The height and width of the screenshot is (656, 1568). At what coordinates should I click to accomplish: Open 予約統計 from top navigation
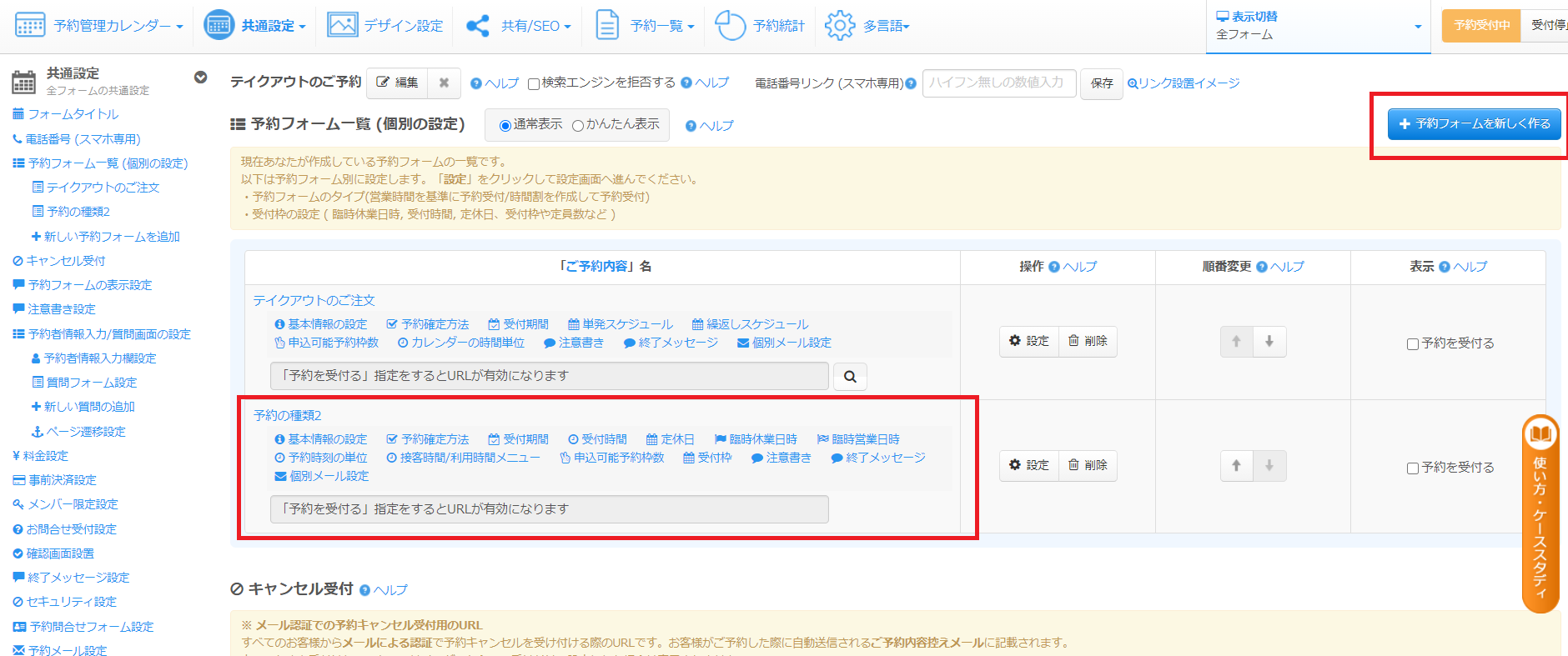(760, 26)
